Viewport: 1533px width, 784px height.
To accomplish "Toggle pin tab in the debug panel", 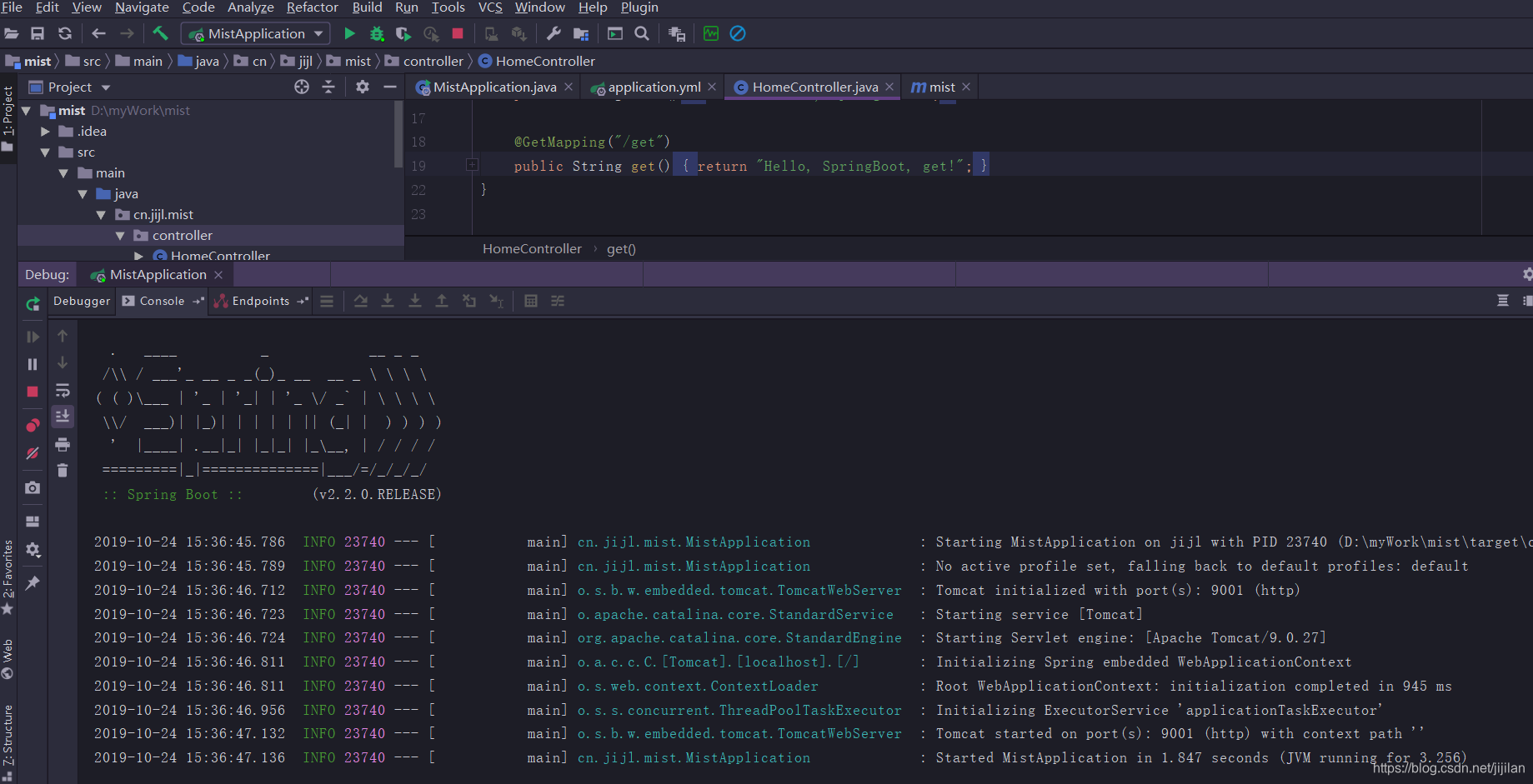I will (x=33, y=583).
